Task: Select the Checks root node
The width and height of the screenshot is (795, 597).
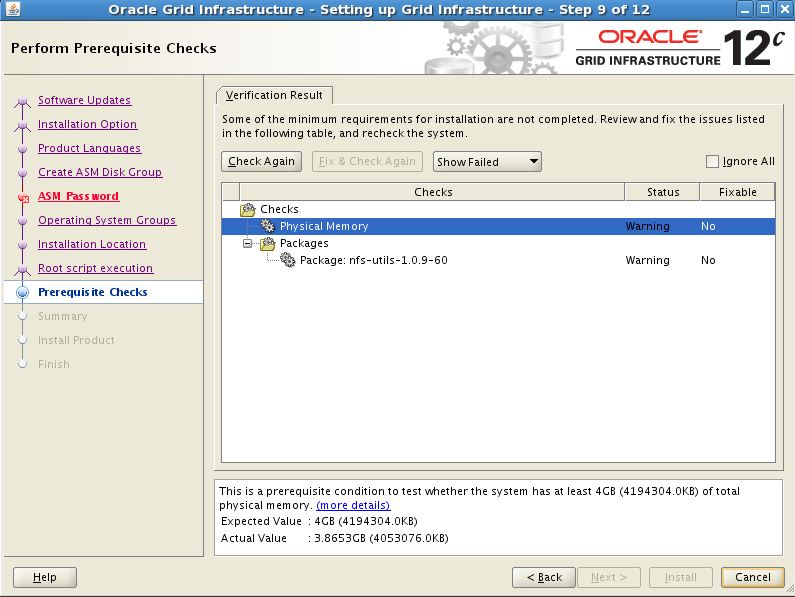Action: (279, 209)
